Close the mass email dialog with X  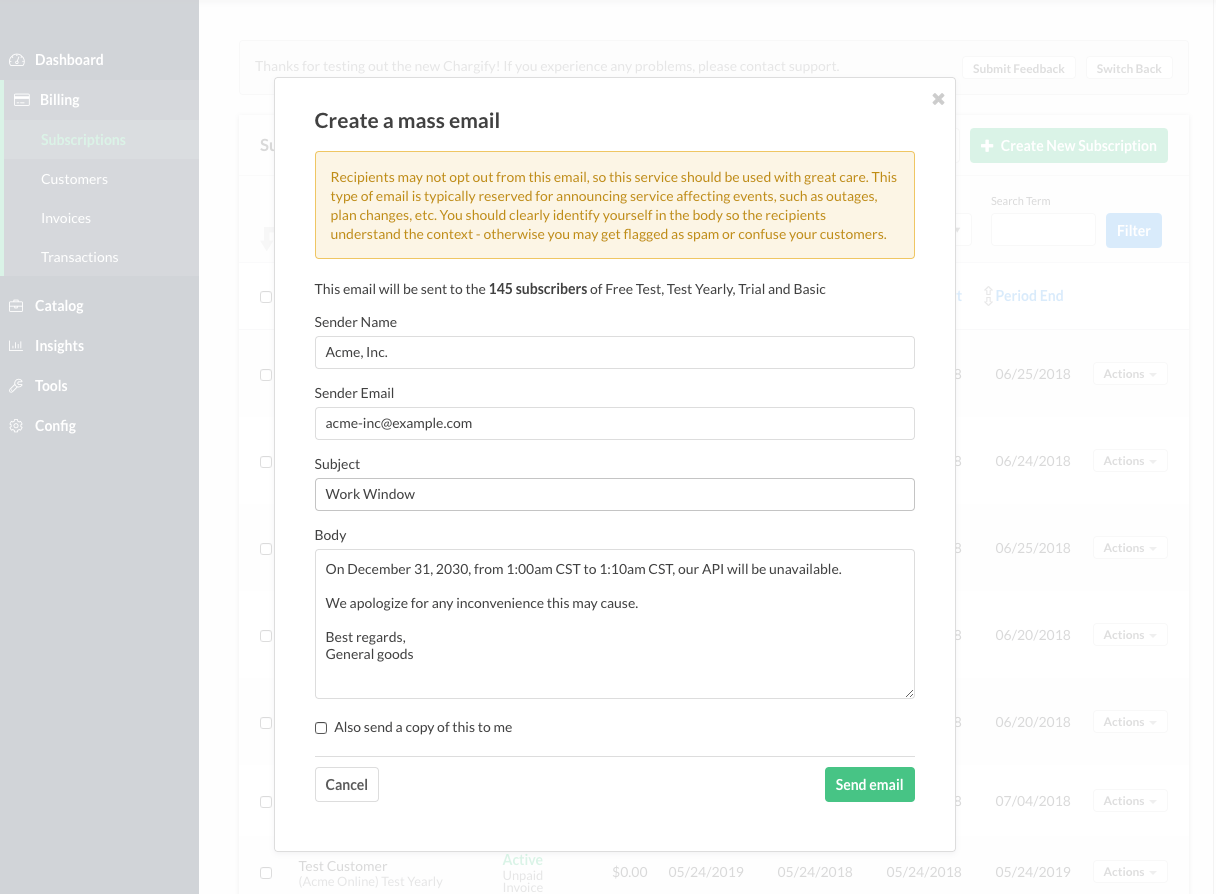click(x=938, y=99)
